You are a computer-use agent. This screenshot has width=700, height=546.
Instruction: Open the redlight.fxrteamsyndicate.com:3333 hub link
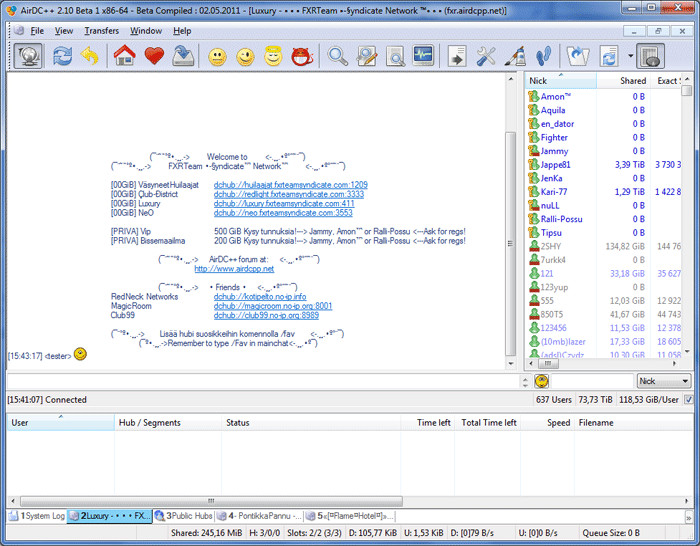click(289, 194)
